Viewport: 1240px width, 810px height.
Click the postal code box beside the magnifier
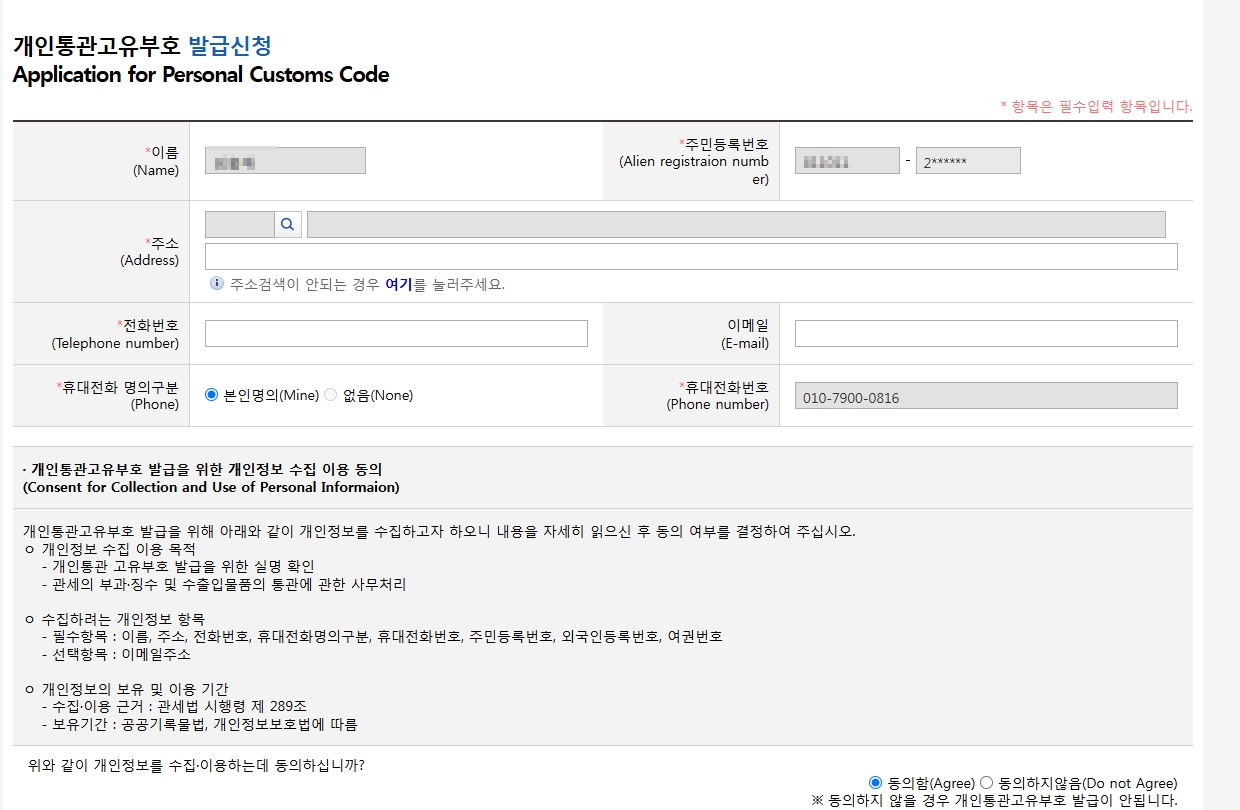coord(239,223)
